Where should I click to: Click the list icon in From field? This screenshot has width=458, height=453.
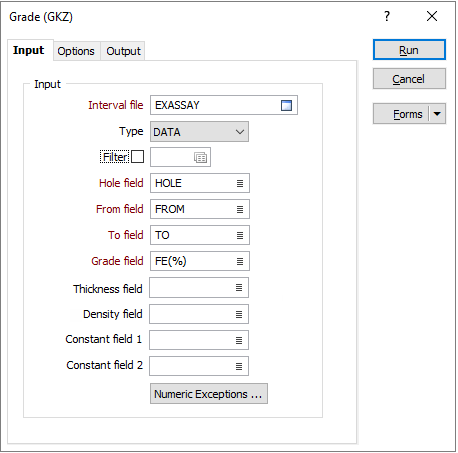click(x=240, y=209)
